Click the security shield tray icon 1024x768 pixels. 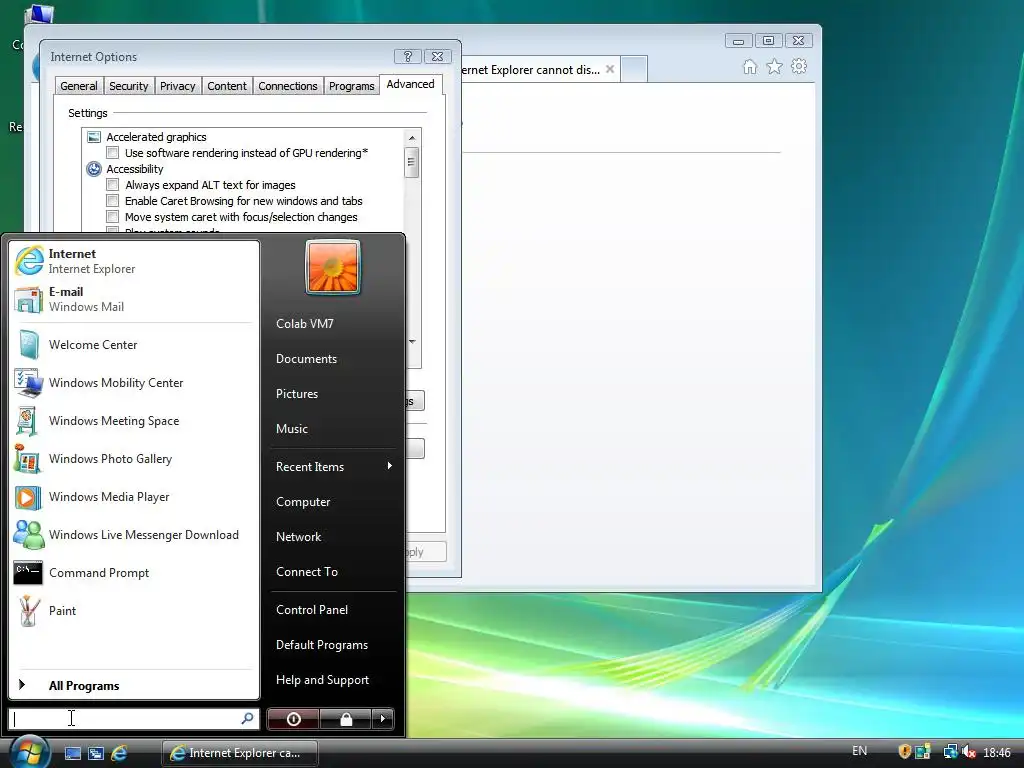coord(904,752)
